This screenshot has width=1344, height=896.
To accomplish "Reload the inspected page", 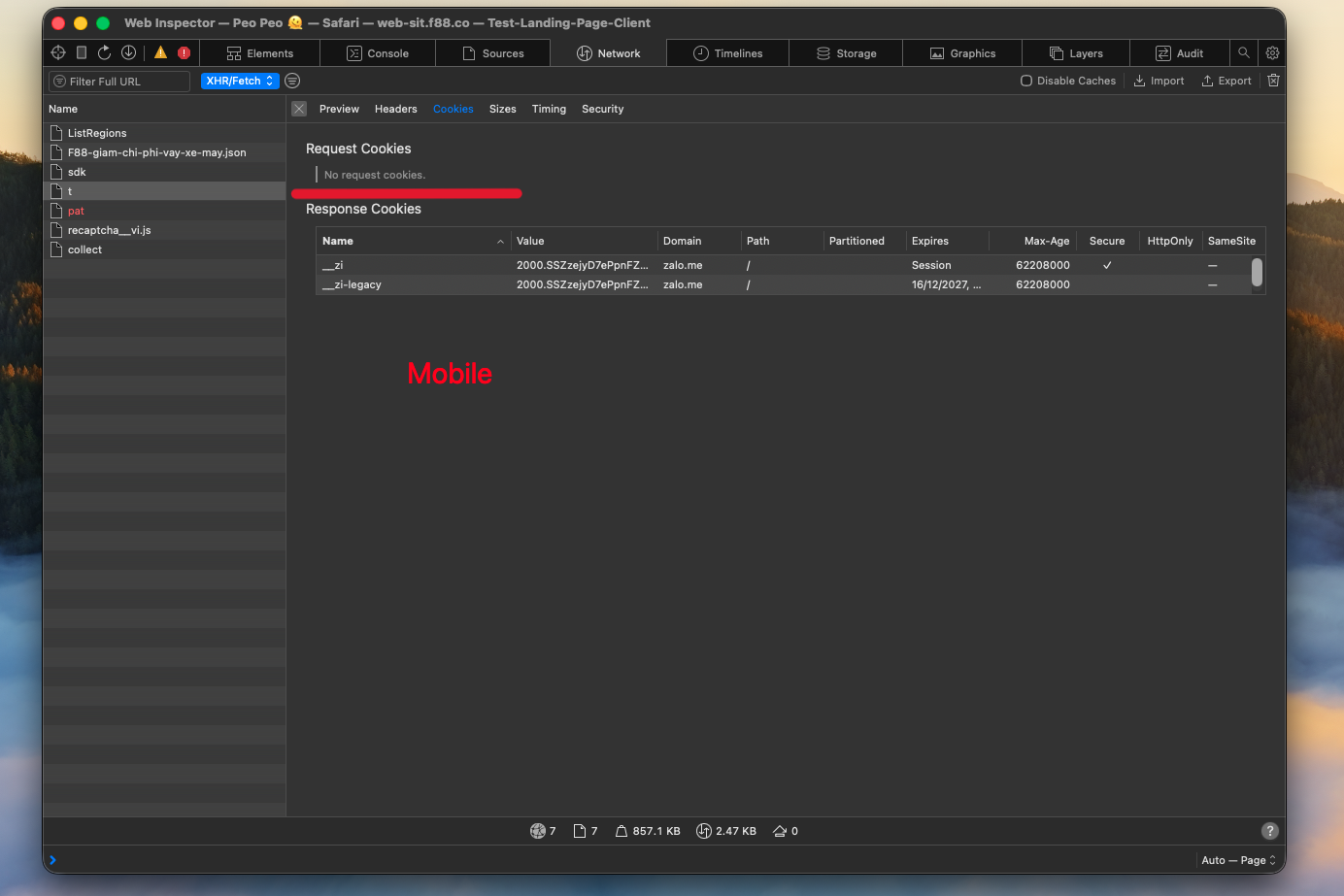I will click(x=105, y=53).
